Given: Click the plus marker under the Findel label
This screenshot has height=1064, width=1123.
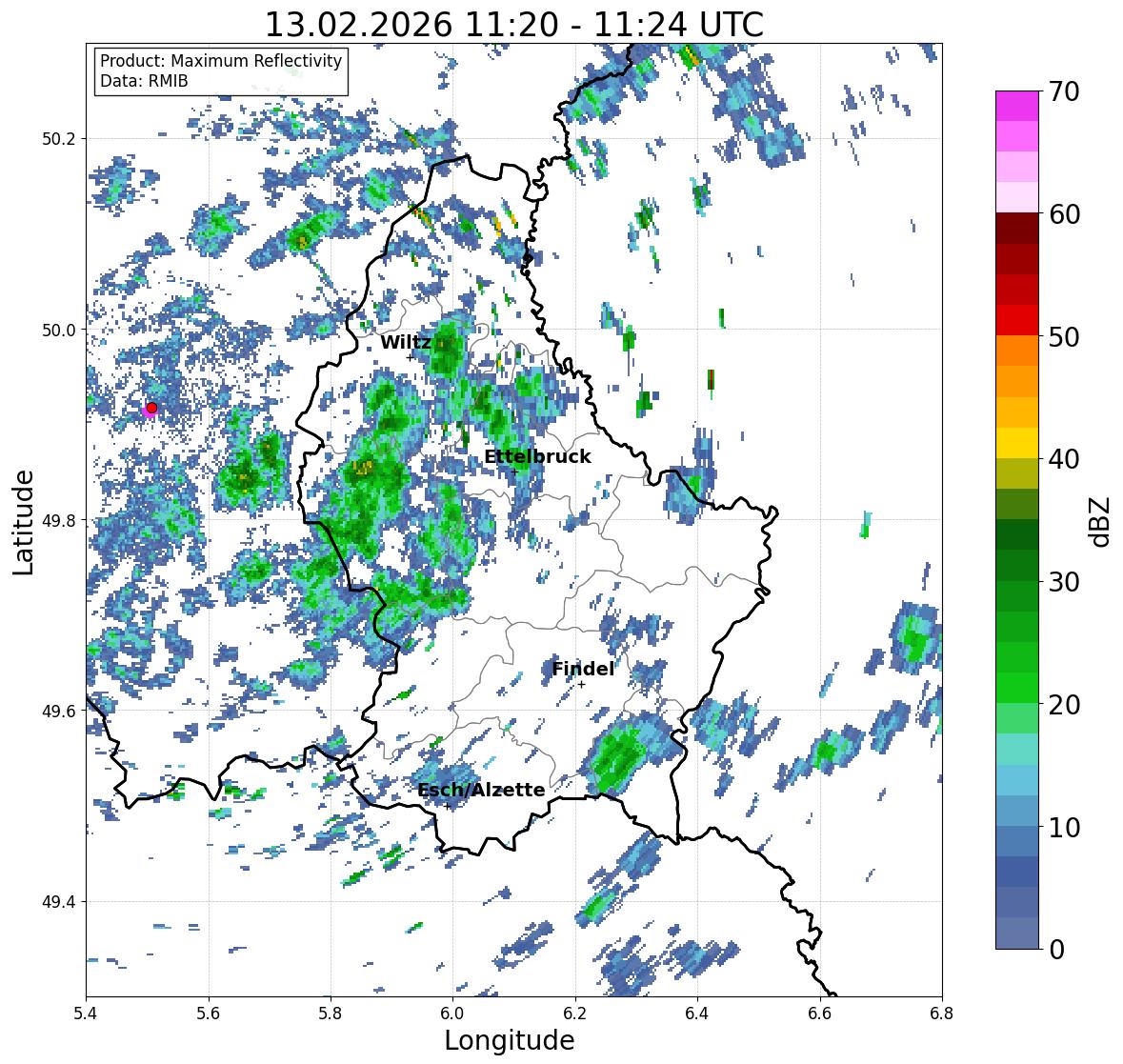Looking at the screenshot, I should point(582,685).
